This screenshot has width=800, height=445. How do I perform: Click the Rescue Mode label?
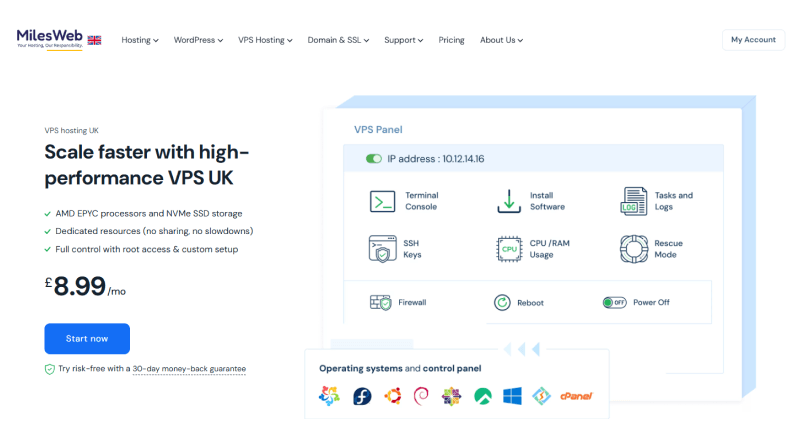tap(668, 249)
